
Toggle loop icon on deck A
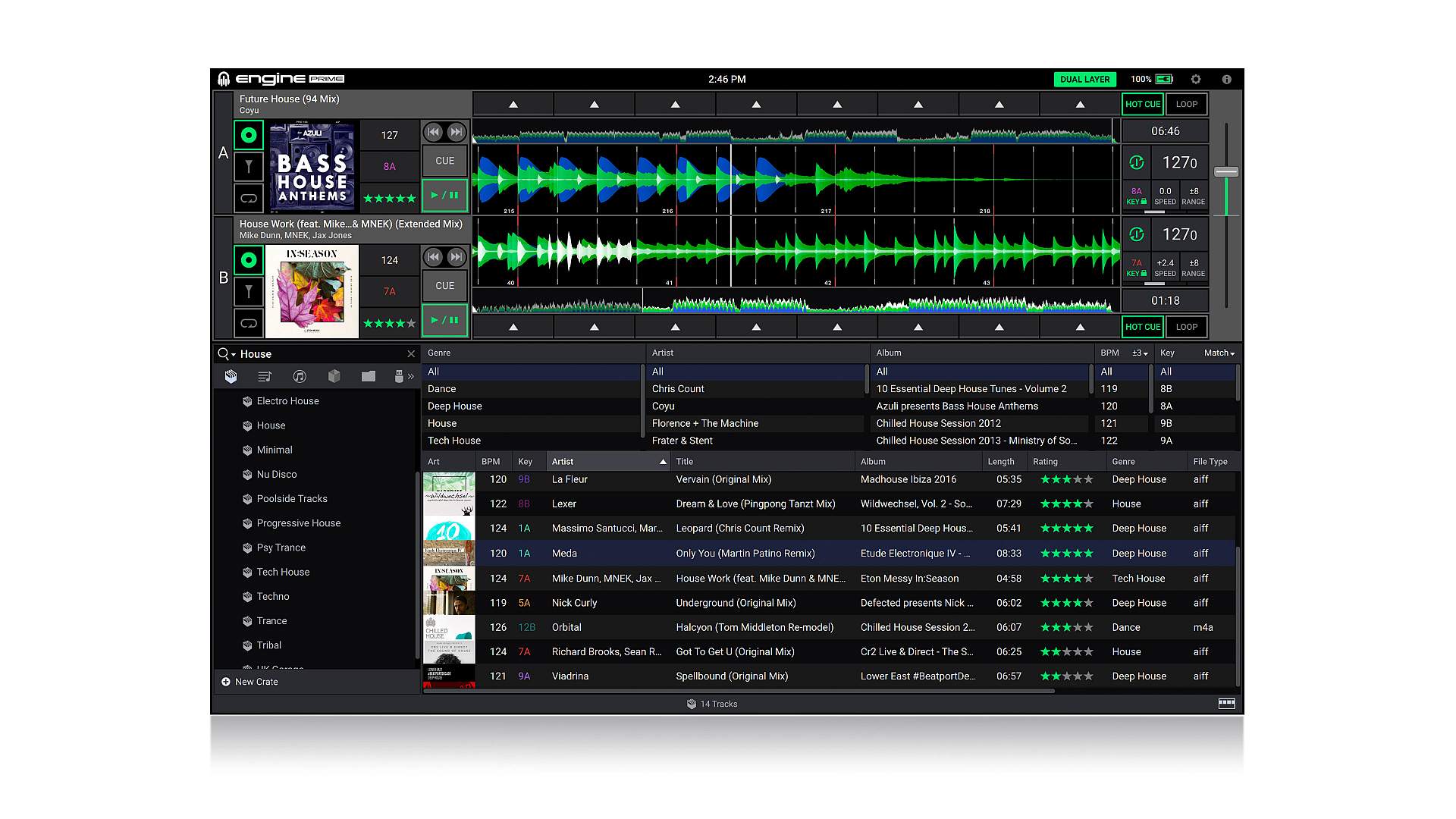click(249, 199)
